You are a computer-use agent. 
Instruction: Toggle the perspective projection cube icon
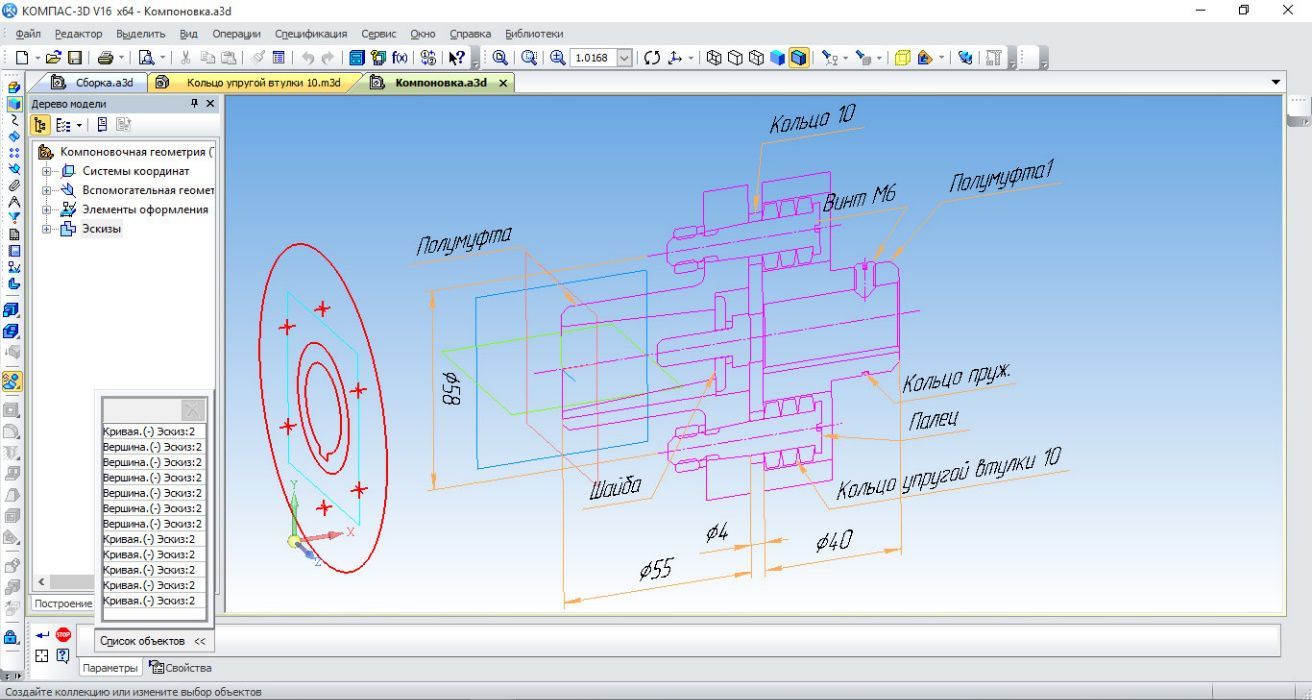point(902,58)
